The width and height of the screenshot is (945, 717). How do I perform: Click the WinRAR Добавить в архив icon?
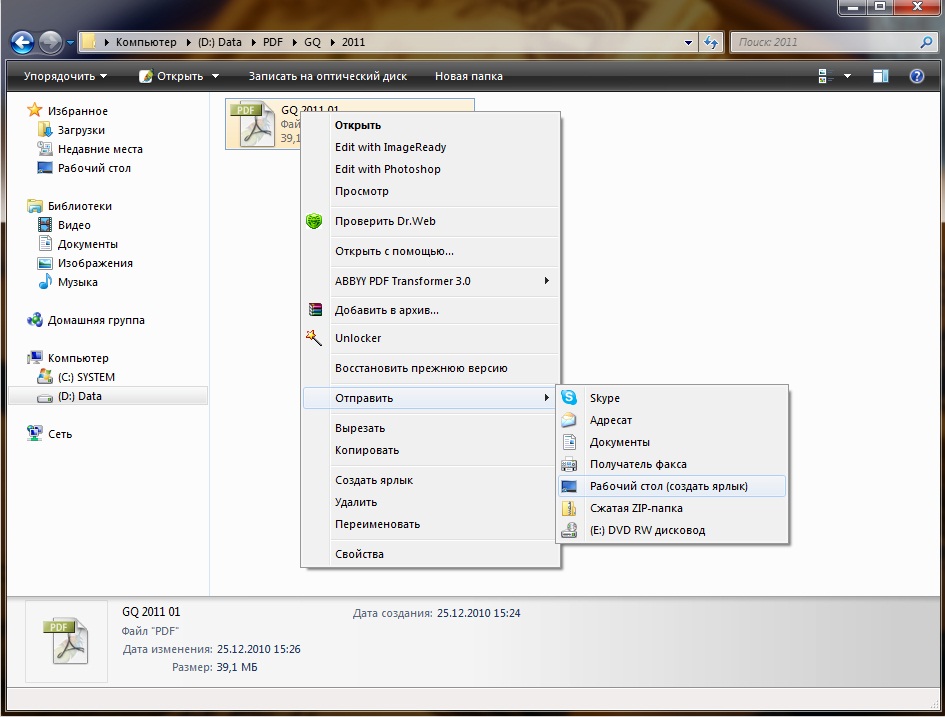315,310
